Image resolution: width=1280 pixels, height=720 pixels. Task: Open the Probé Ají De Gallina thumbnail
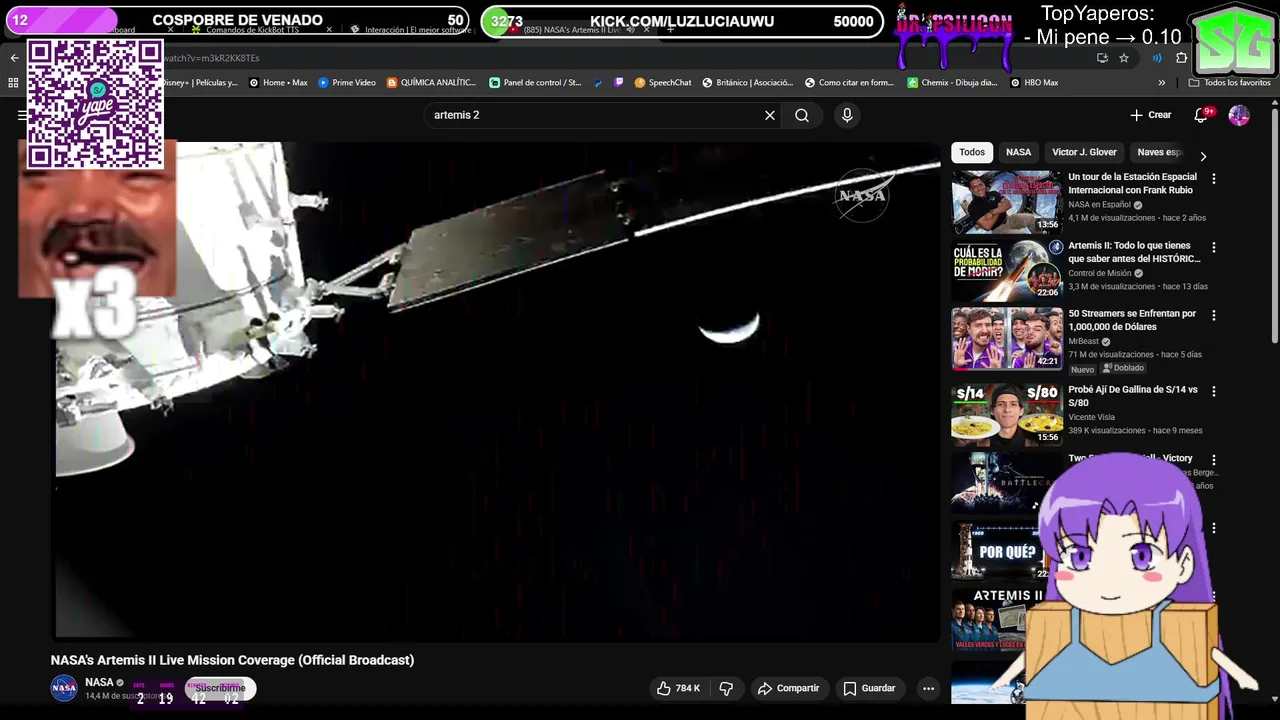[x=1006, y=414]
